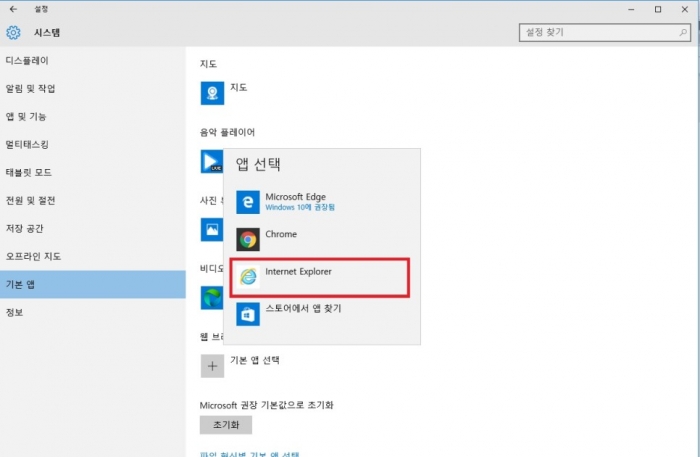Click the music player app icon
Image resolution: width=700 pixels, height=457 pixels.
pos(211,161)
